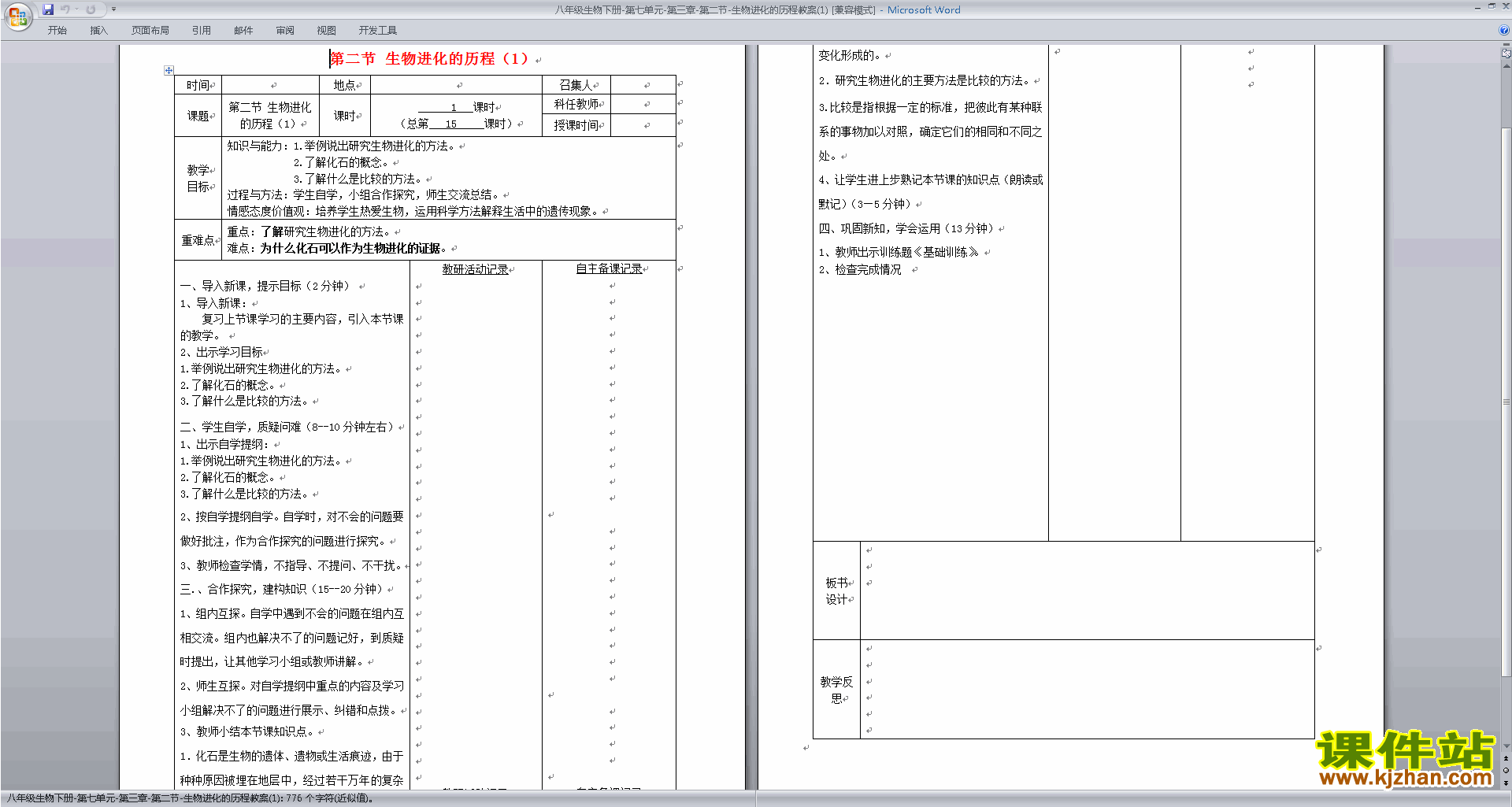
Task: Switch to 视图 tab
Action: pyautogui.click(x=326, y=31)
